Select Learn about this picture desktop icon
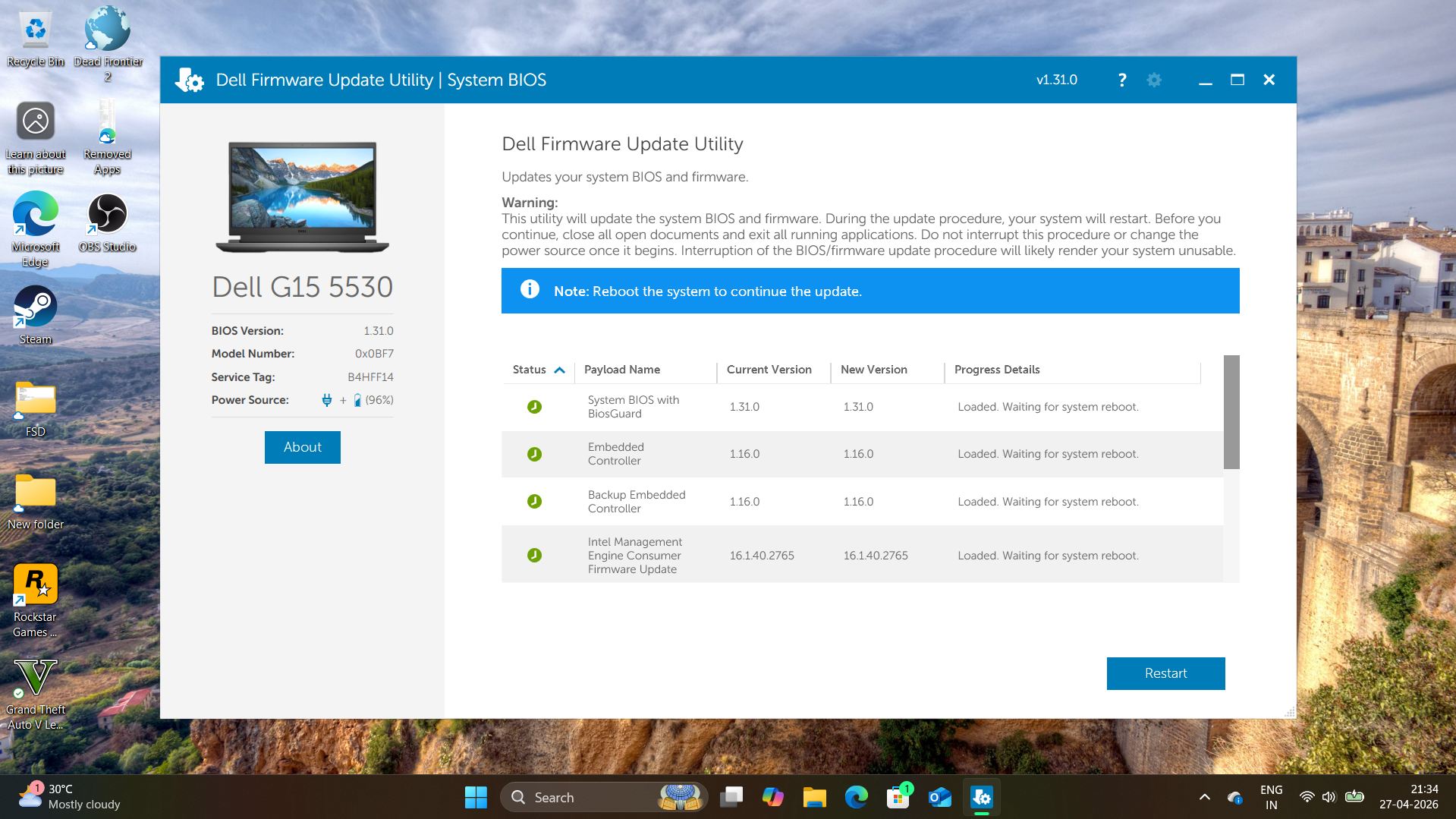Screen dimensions: 1456x819 pos(36,138)
